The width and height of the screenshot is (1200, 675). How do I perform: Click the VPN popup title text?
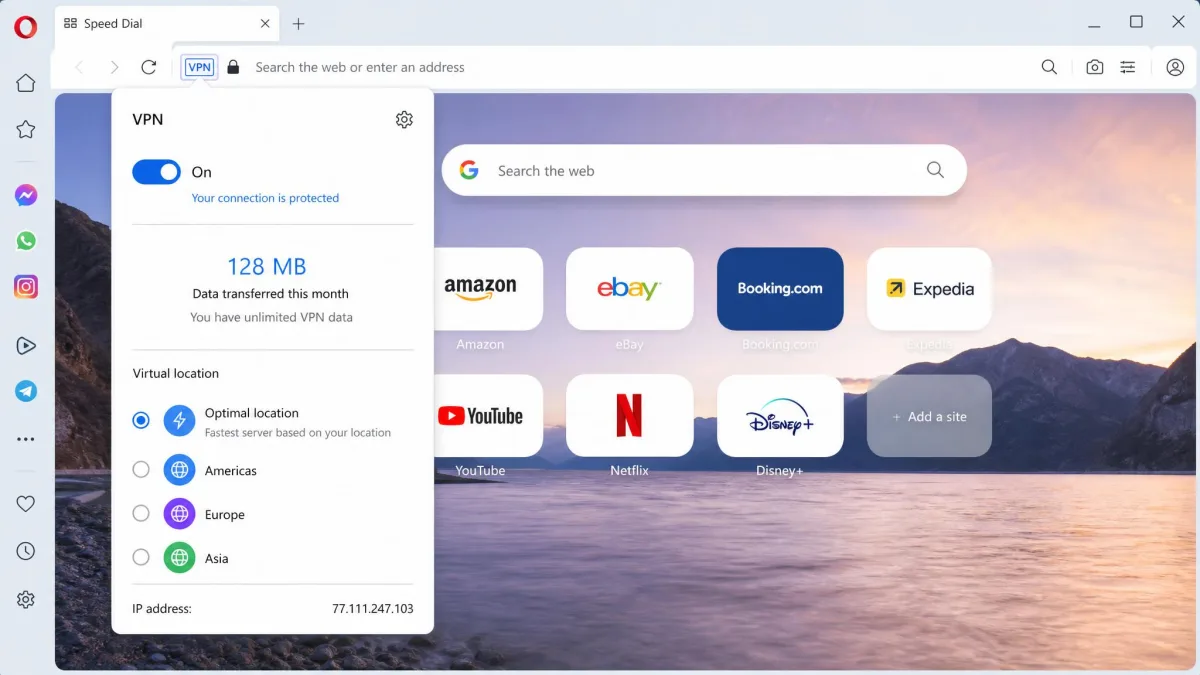(148, 119)
